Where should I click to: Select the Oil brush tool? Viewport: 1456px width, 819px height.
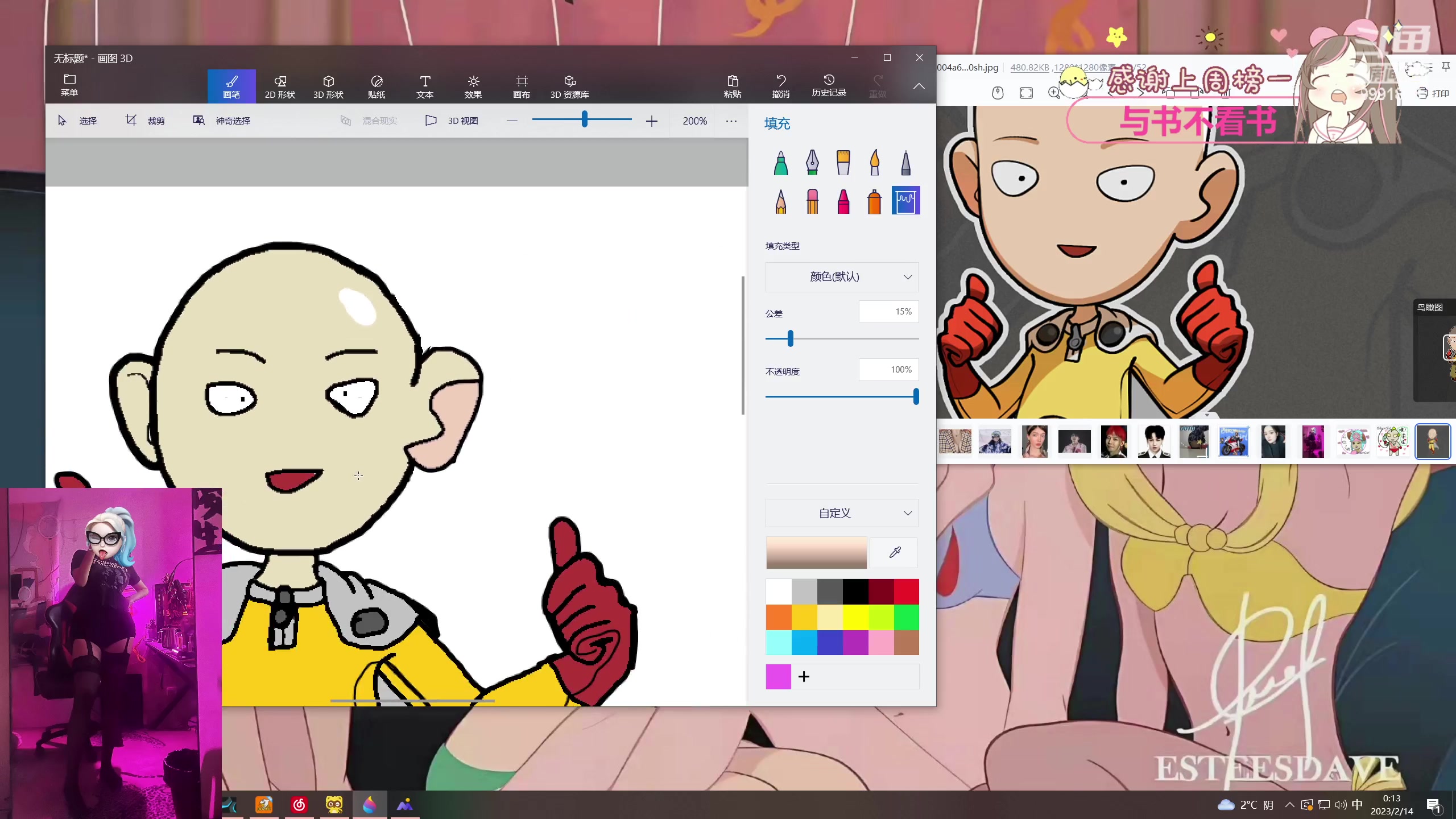pos(843,163)
